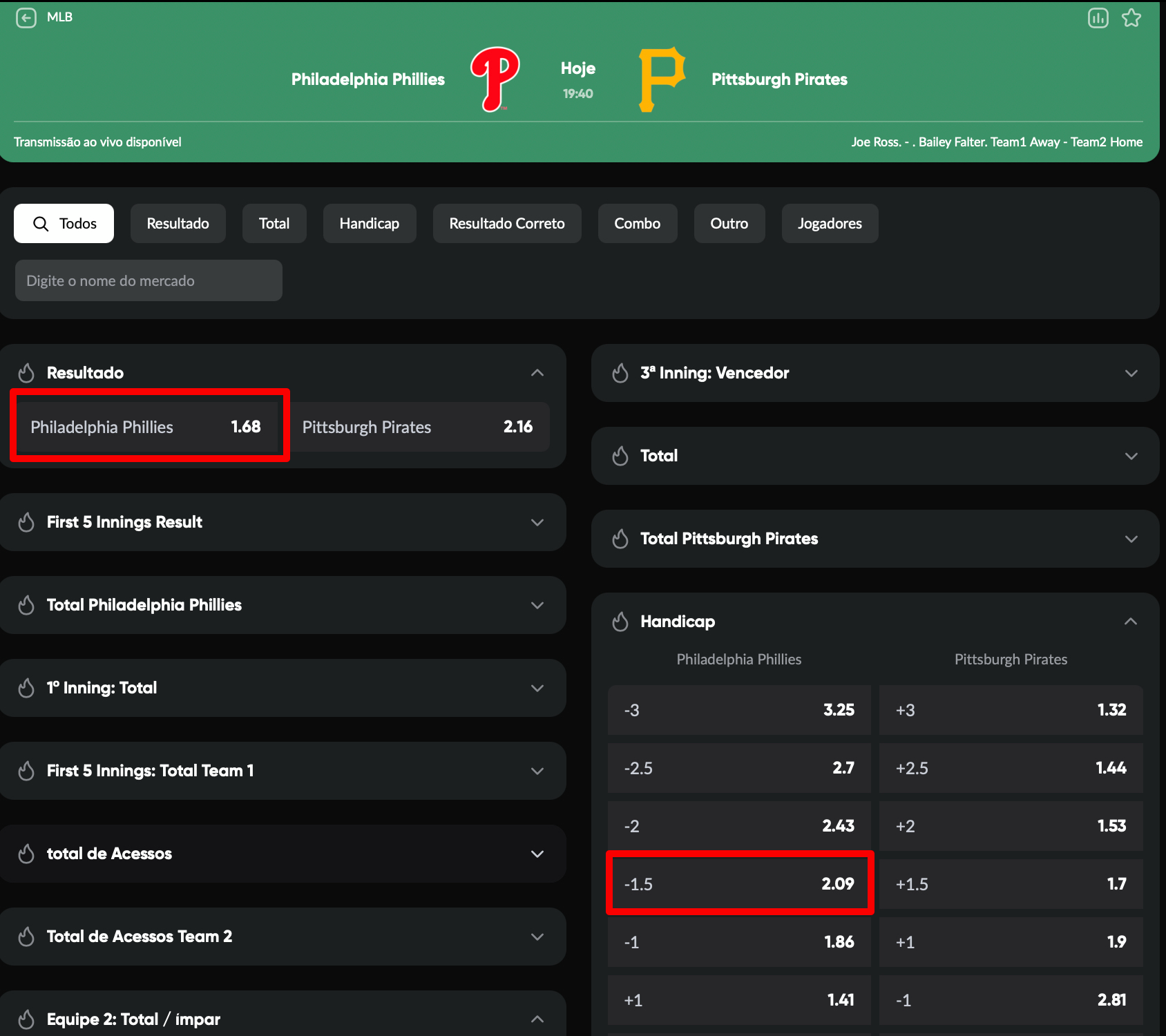Select Pirates handicap +1 at 1.9
The height and width of the screenshot is (1036, 1166).
pos(1011,942)
